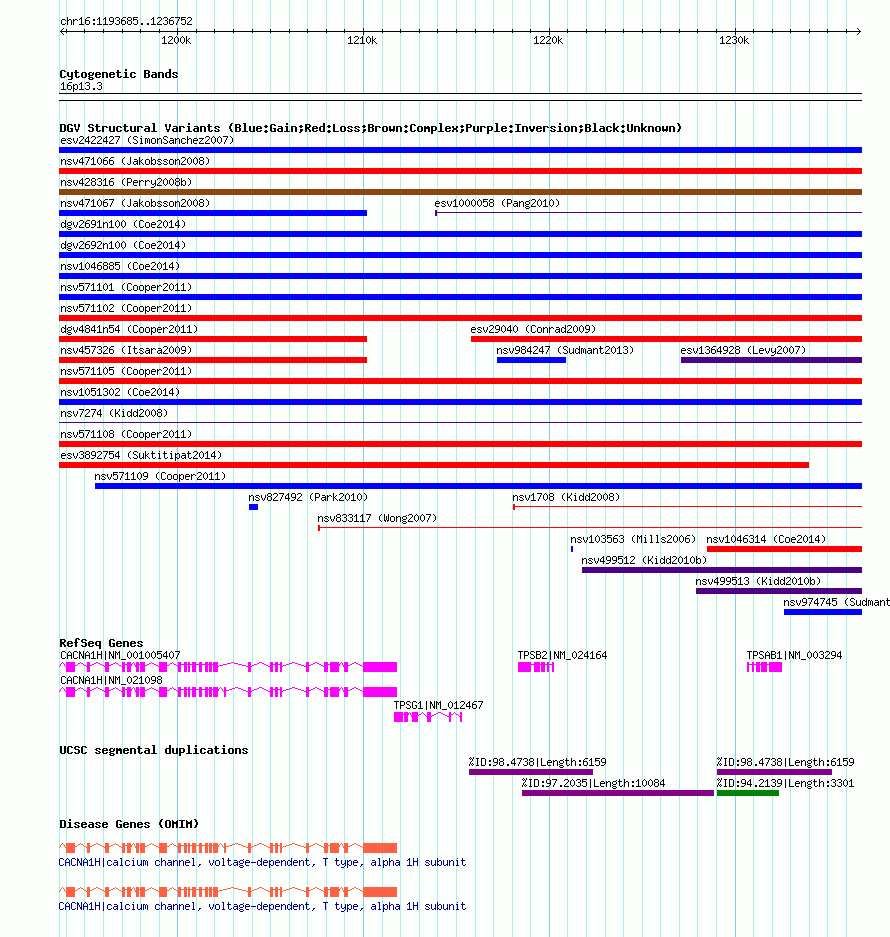The image size is (890, 937).
Task: Click nsv1051302 (Coe2014) variant label
Action: [120, 392]
